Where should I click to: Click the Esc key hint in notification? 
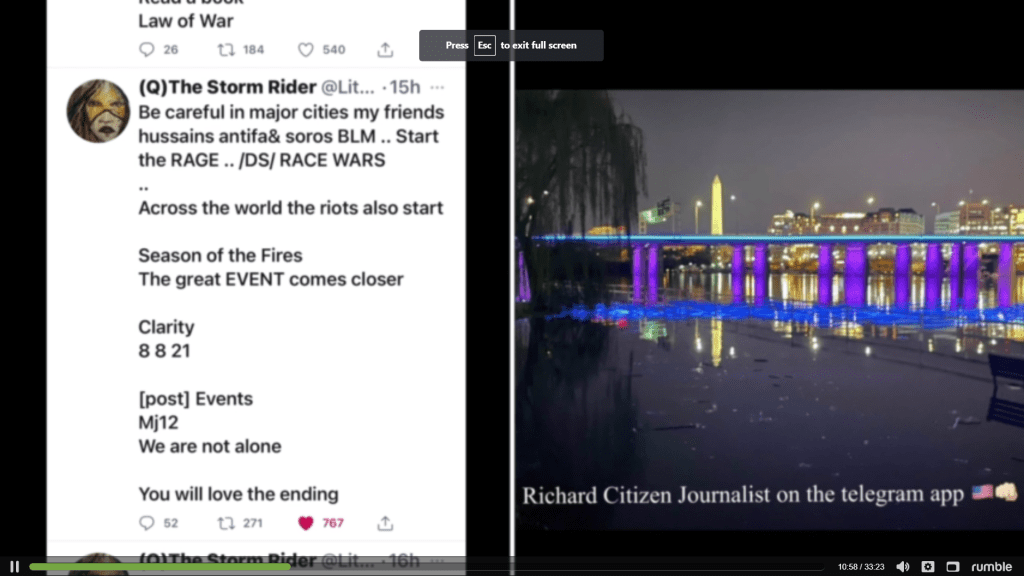(484, 46)
